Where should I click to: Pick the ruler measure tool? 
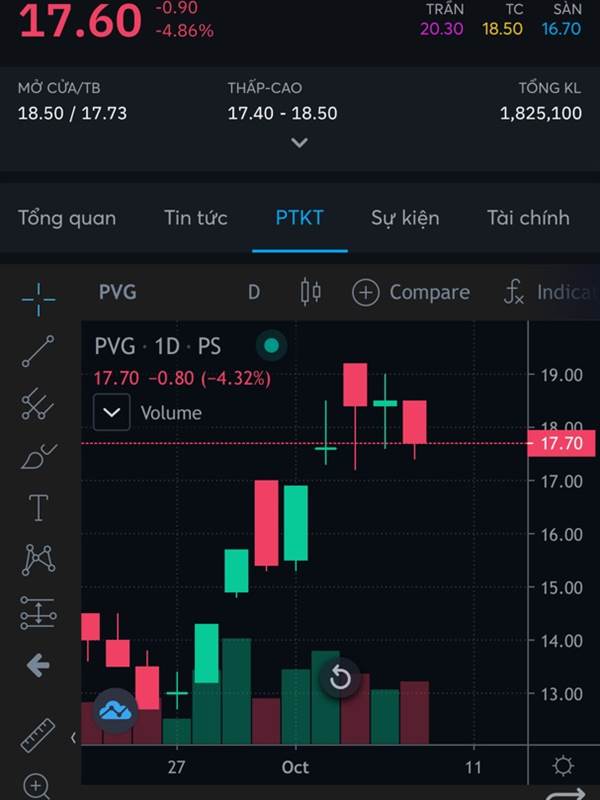click(38, 735)
